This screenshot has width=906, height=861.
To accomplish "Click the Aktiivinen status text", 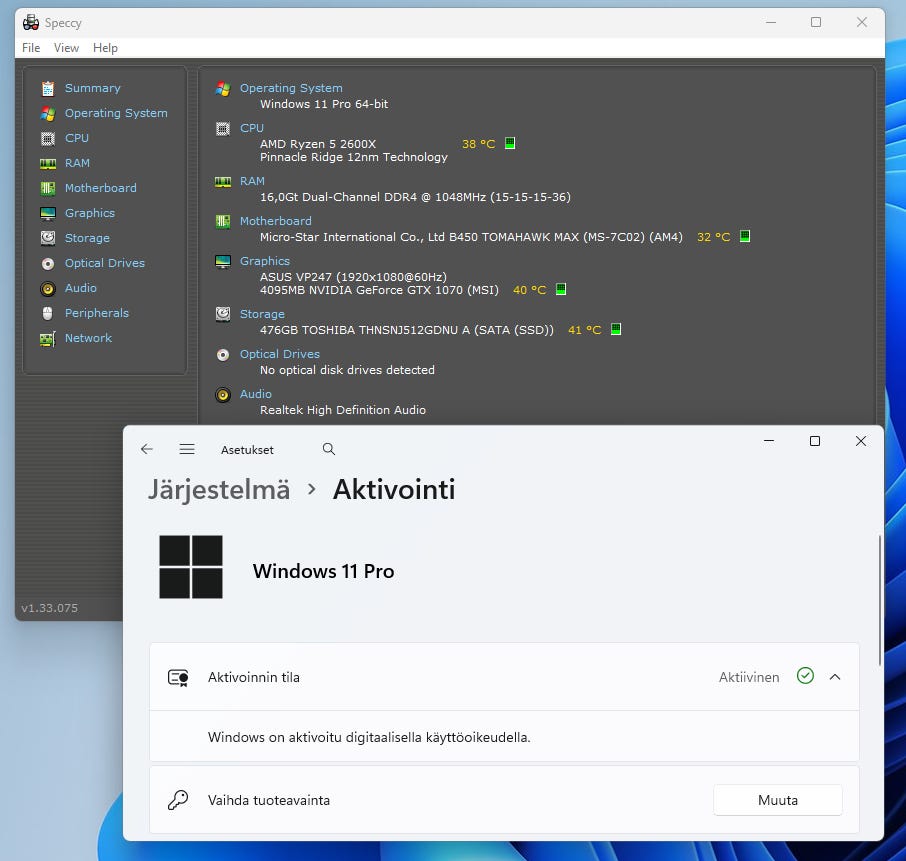I will click(749, 677).
